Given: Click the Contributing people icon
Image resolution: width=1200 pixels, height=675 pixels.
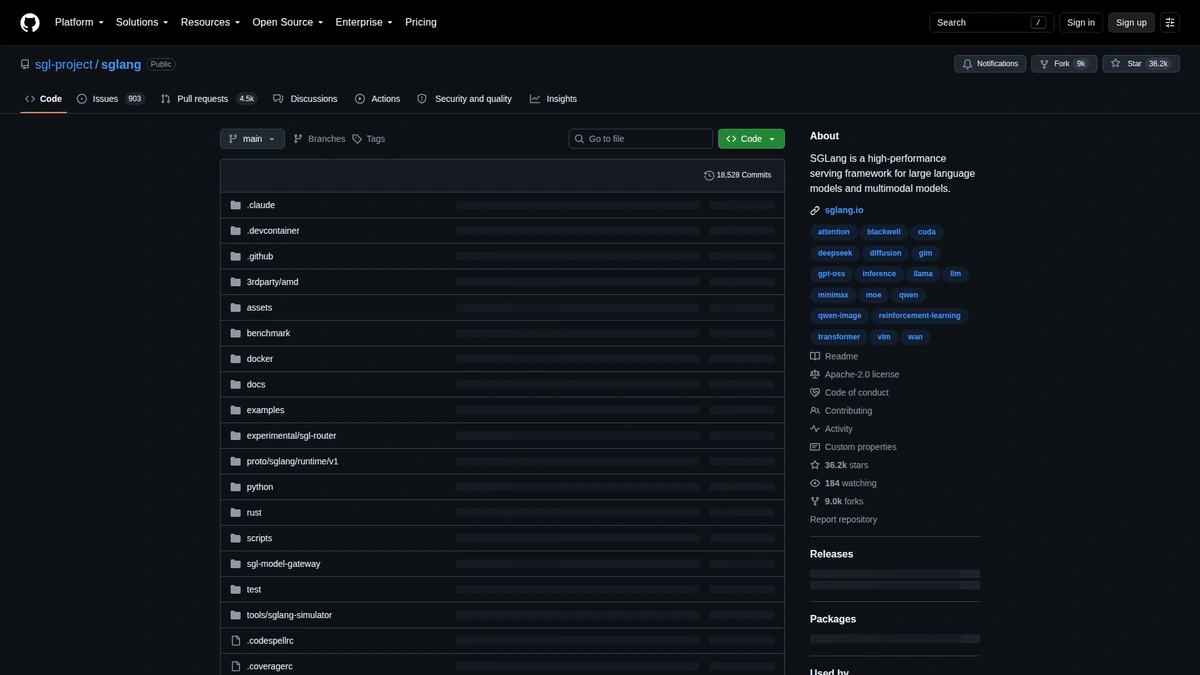Looking at the screenshot, I should coord(815,411).
